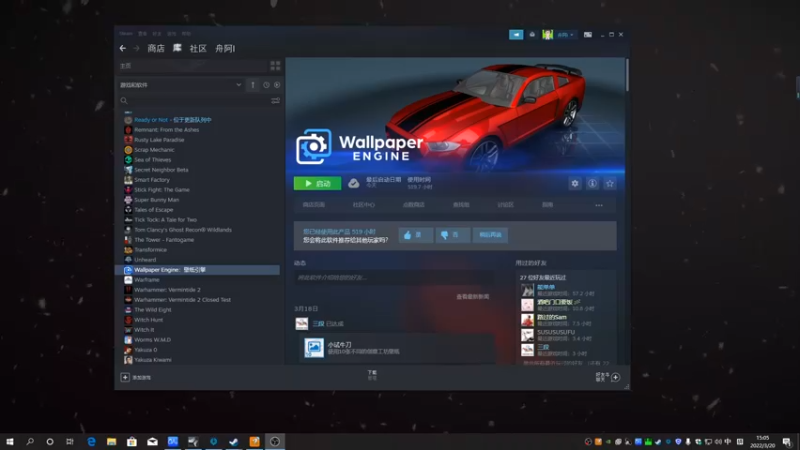Launch Wallpaper Engine with green play button
The width and height of the screenshot is (800, 450).
pyautogui.click(x=317, y=183)
